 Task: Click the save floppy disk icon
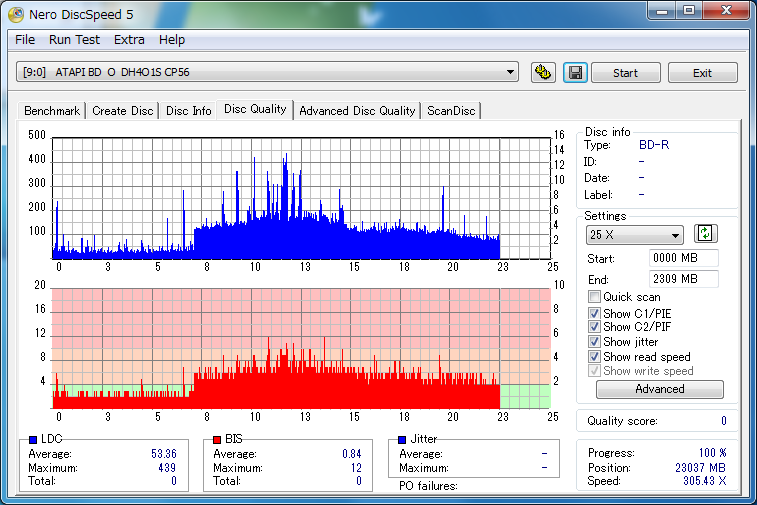pos(575,73)
